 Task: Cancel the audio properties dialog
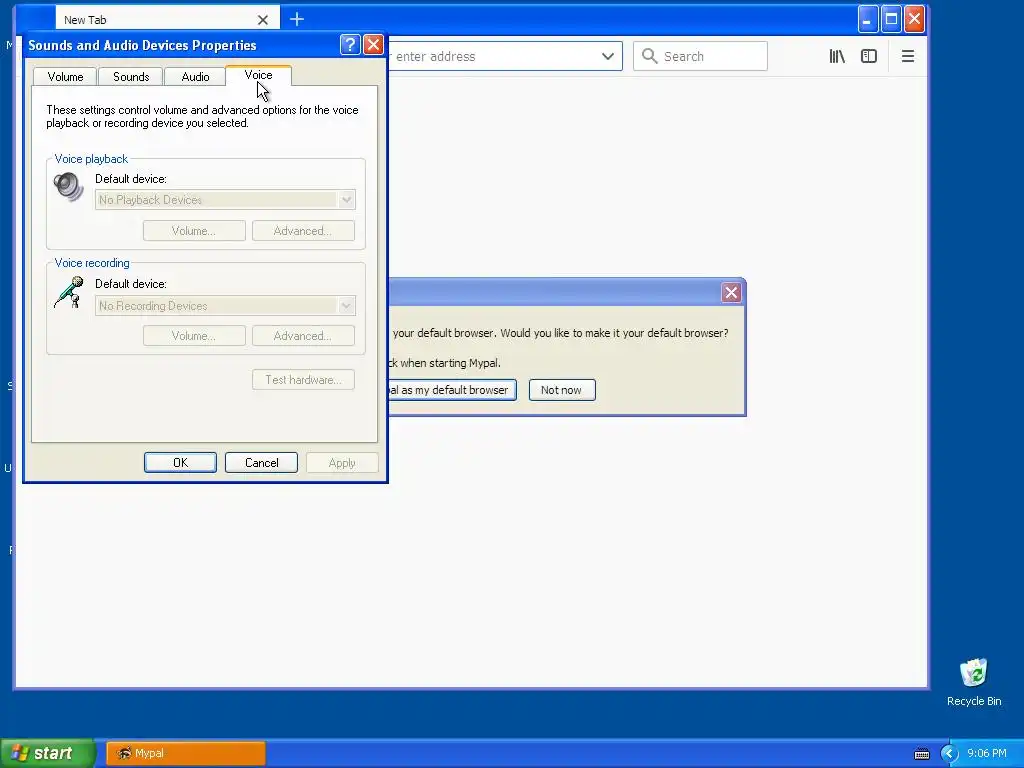[x=261, y=462]
